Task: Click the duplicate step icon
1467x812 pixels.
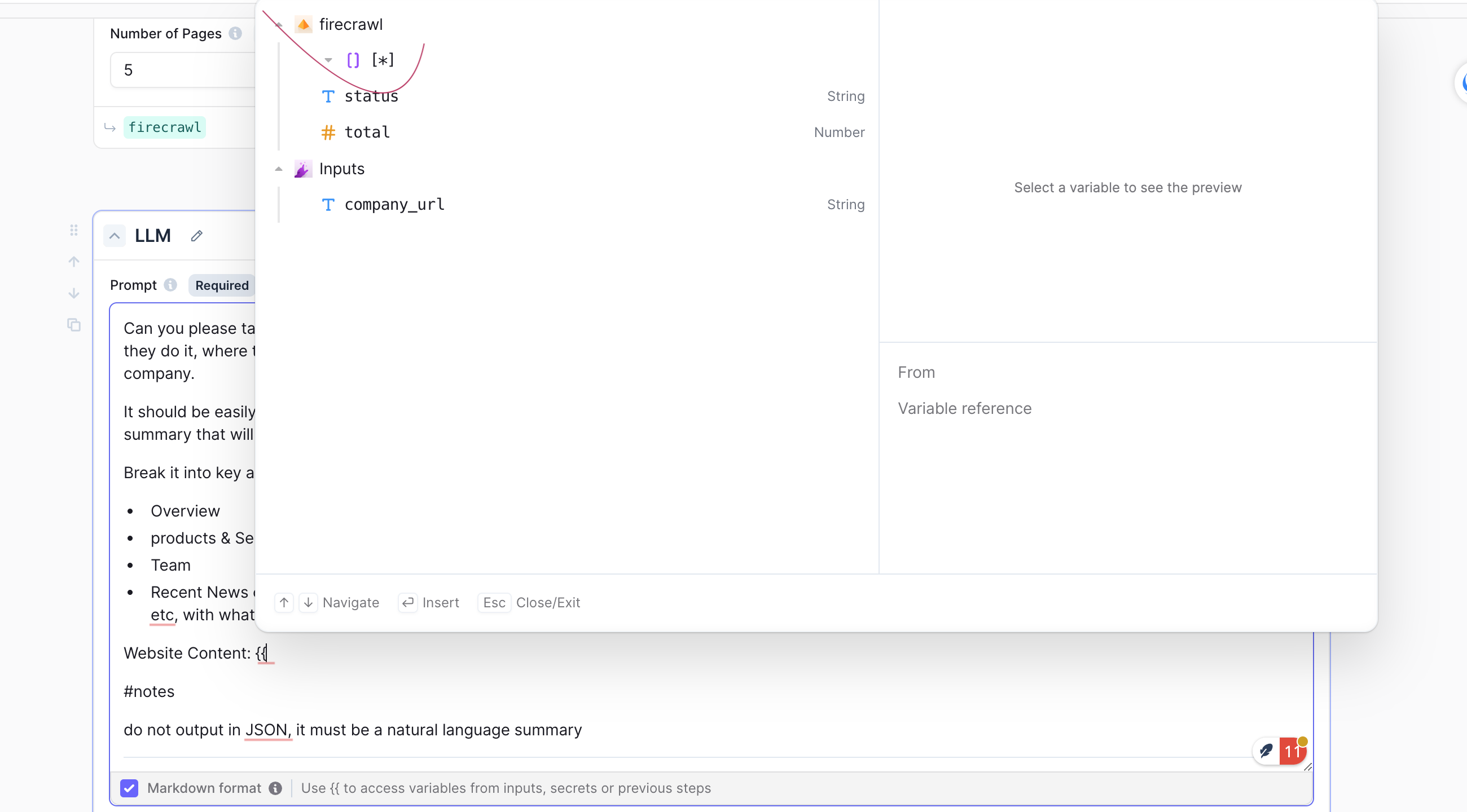Action: [x=74, y=325]
